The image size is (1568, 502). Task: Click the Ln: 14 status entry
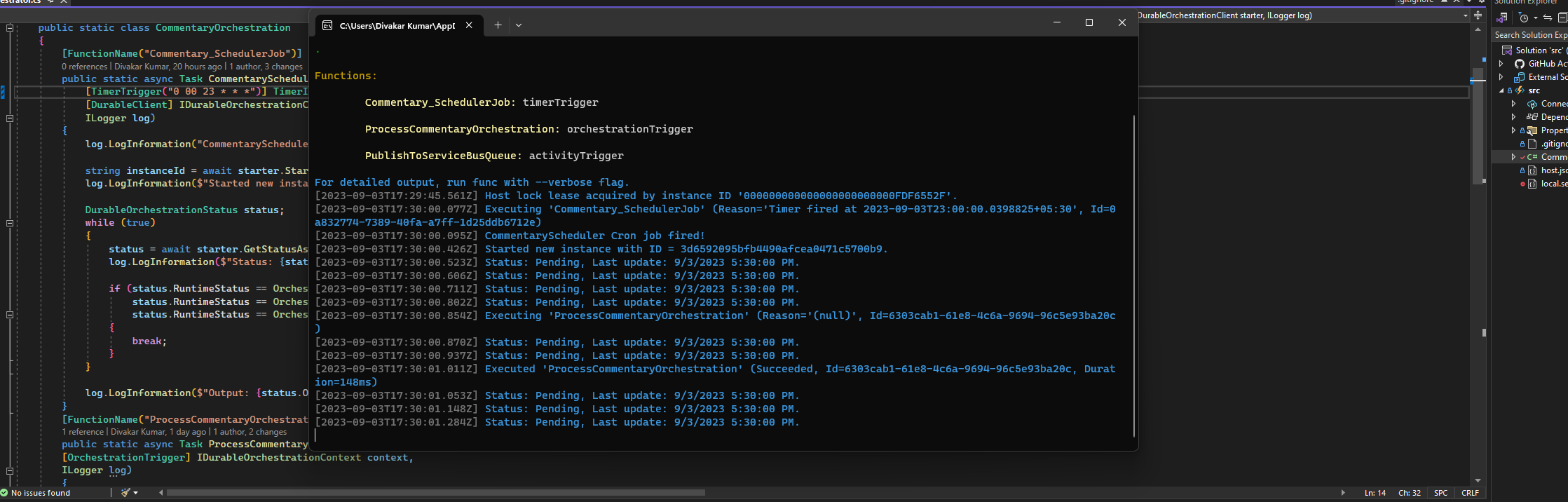(x=1375, y=493)
